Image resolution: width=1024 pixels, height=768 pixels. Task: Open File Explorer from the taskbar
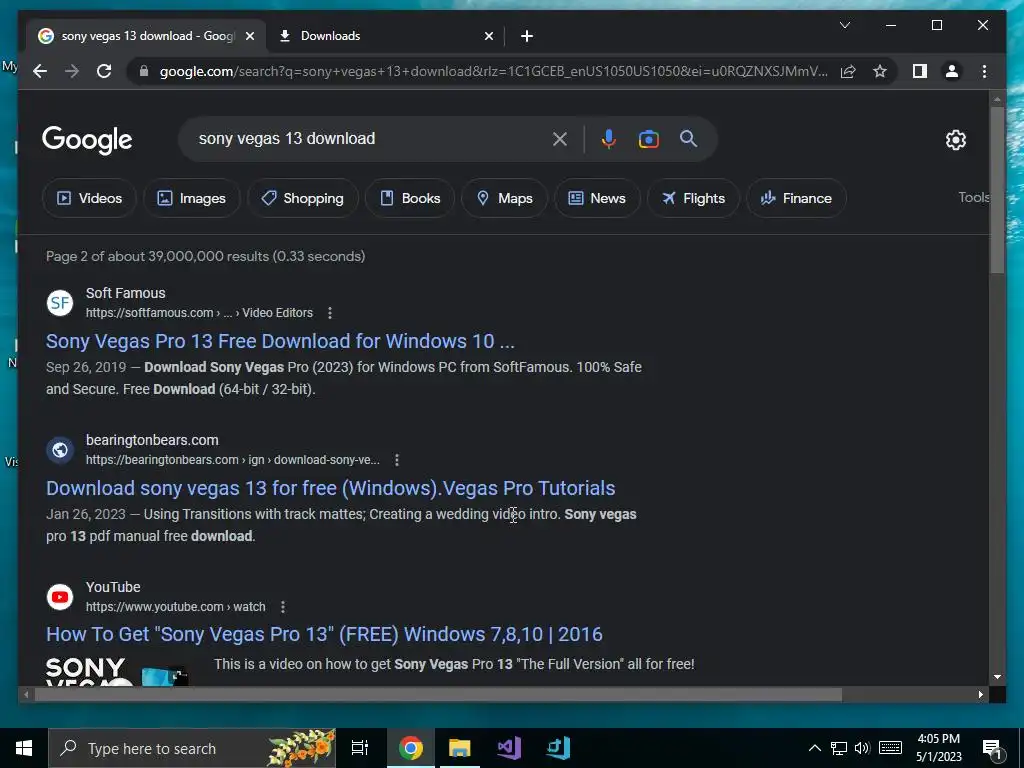point(460,748)
